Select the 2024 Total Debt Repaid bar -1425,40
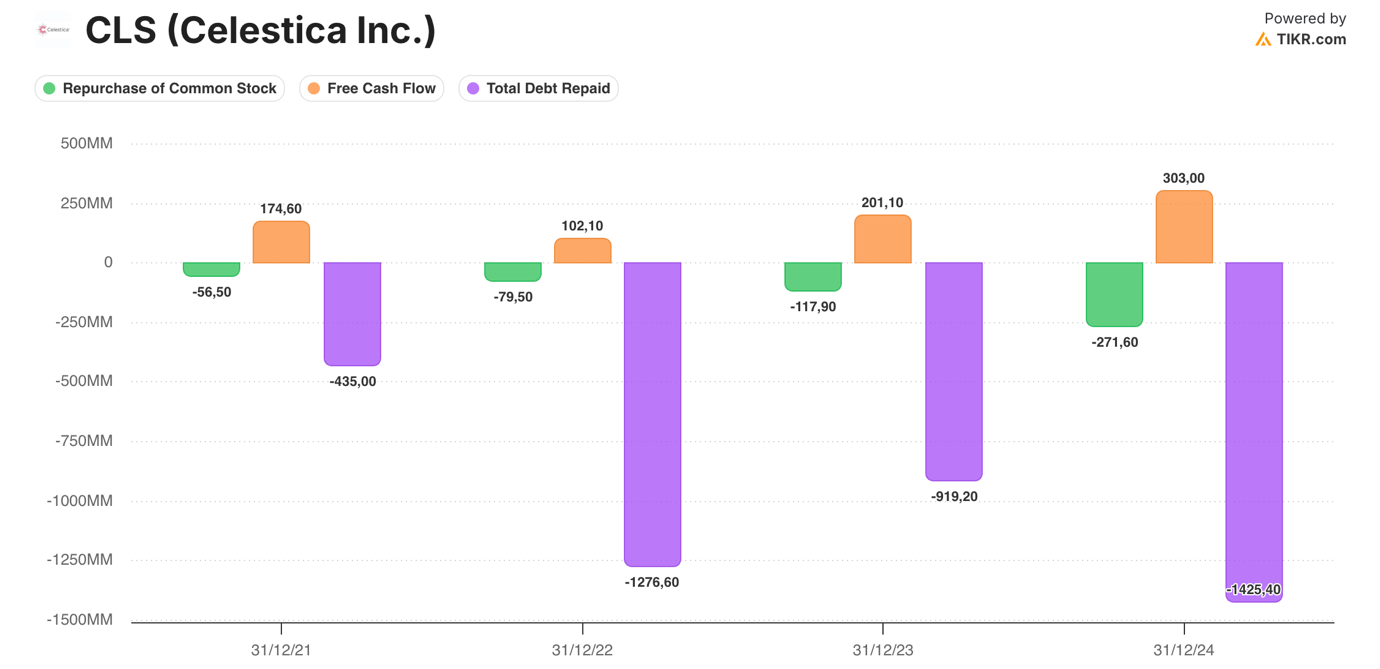The image size is (1380, 669). [x=1254, y=430]
